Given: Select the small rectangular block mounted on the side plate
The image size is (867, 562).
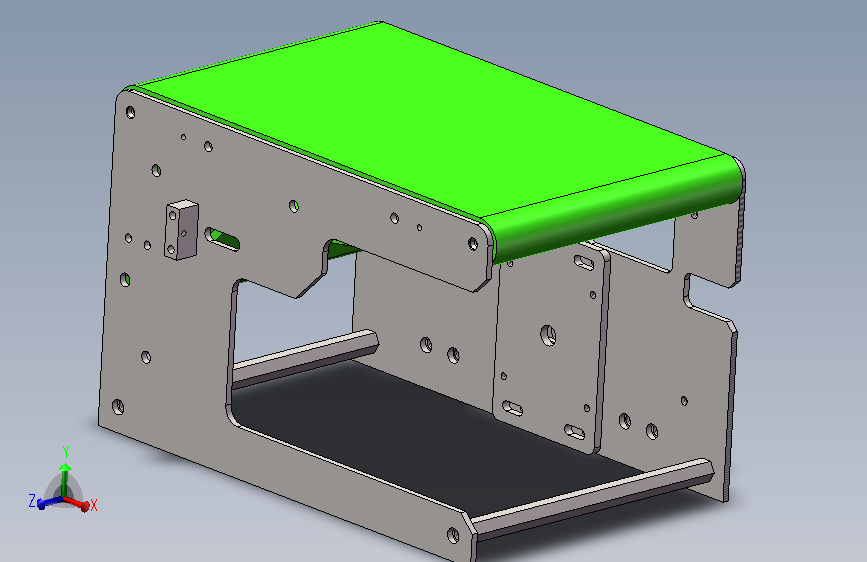Looking at the screenshot, I should point(181,230).
